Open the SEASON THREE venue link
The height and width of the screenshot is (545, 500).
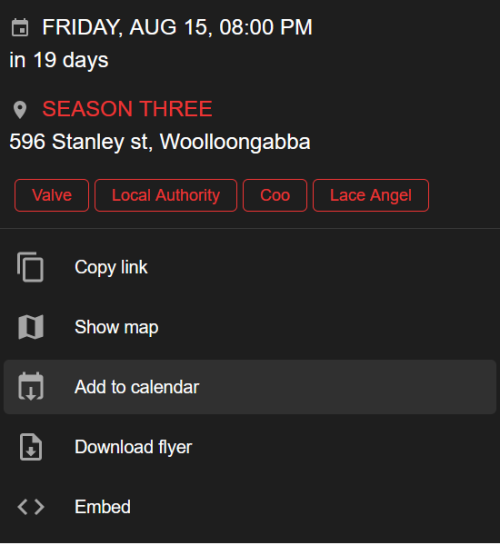click(x=127, y=109)
